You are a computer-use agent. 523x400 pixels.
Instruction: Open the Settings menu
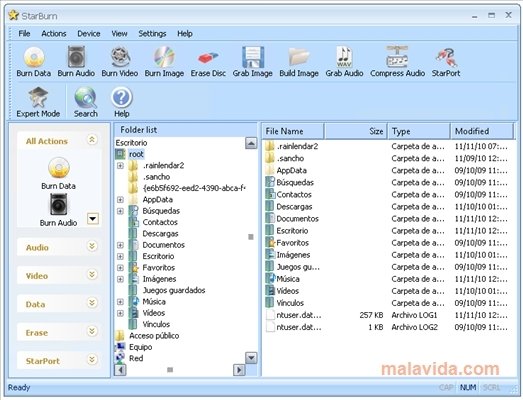(152, 34)
